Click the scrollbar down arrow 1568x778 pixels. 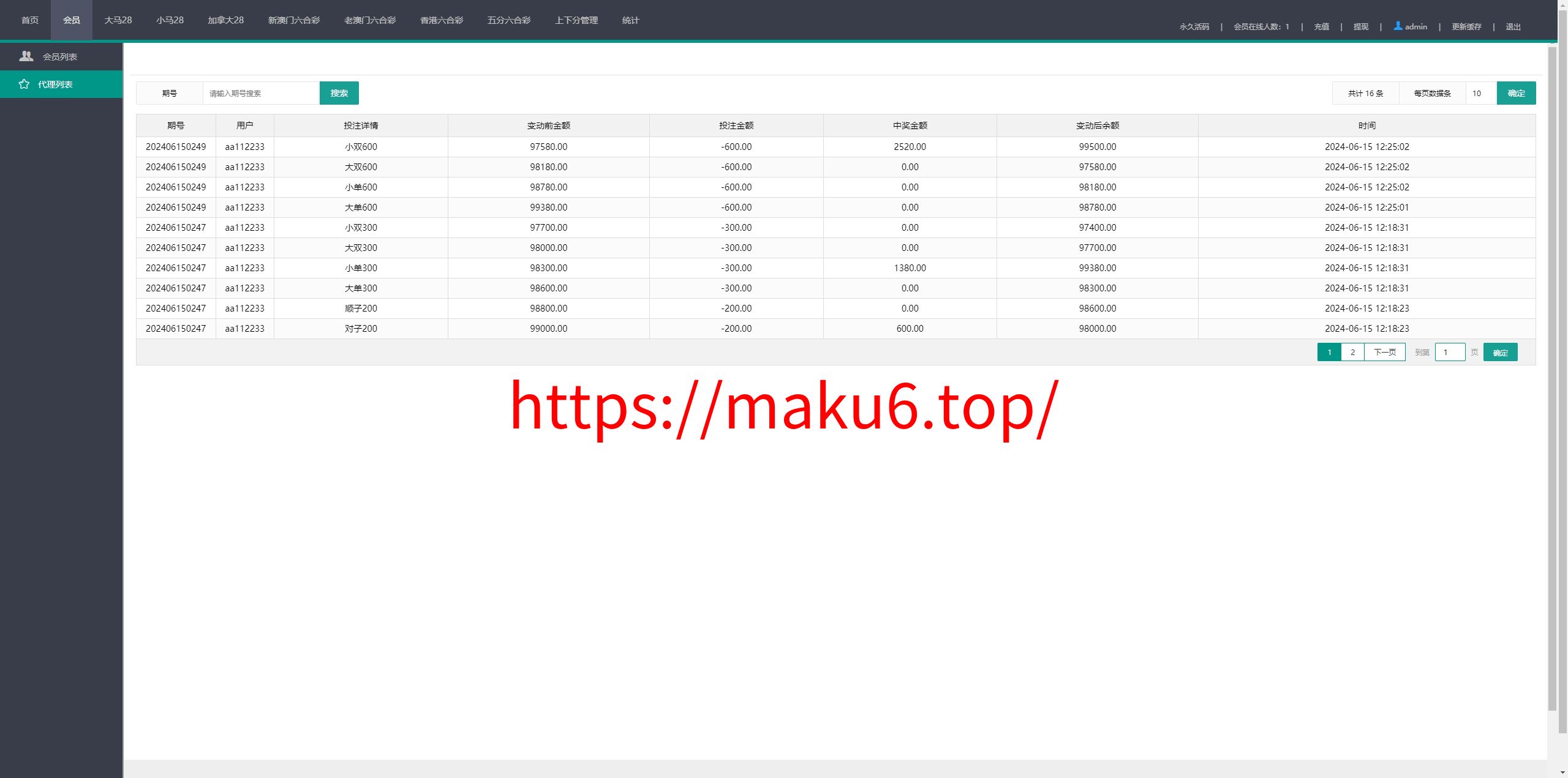pyautogui.click(x=1562, y=773)
